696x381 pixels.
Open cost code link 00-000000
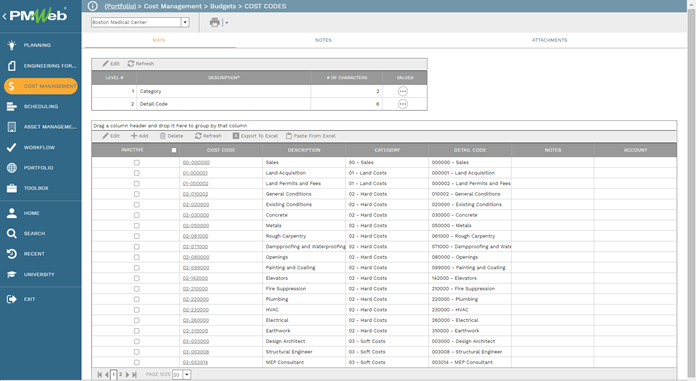[196, 163]
